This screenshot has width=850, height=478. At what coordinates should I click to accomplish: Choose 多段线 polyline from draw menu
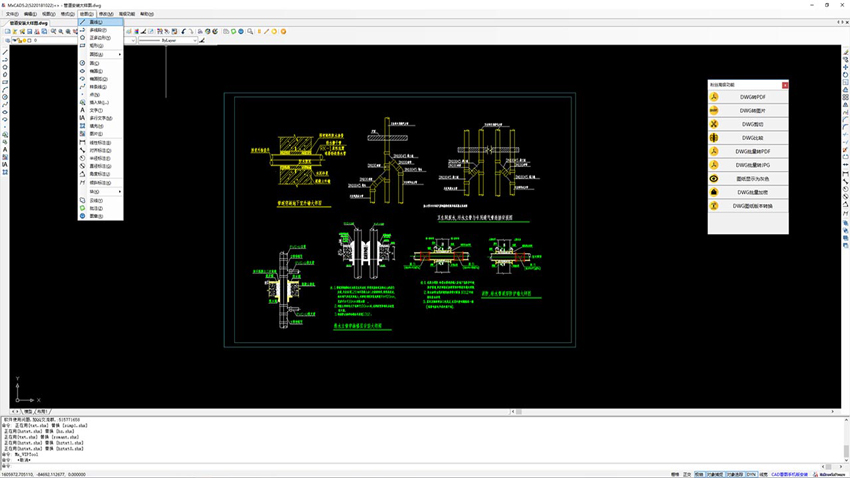click(100, 30)
